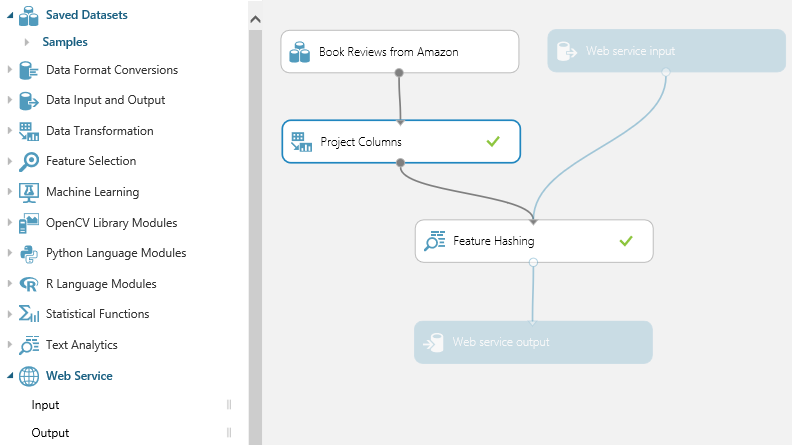Click the module palette vertical scrollbar
The width and height of the screenshot is (792, 445).
[x=256, y=237]
